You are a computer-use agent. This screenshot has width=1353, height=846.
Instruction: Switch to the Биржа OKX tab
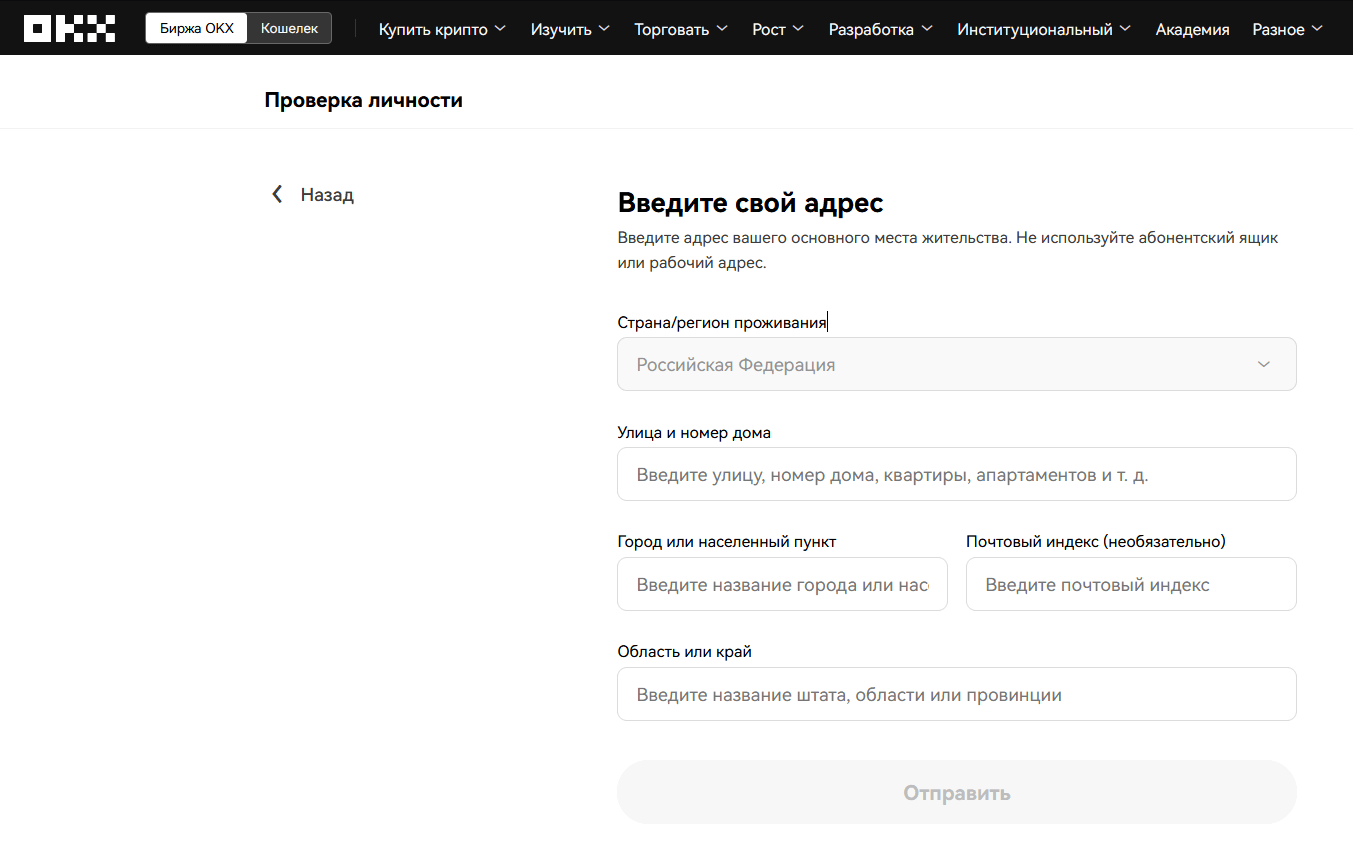tap(197, 28)
